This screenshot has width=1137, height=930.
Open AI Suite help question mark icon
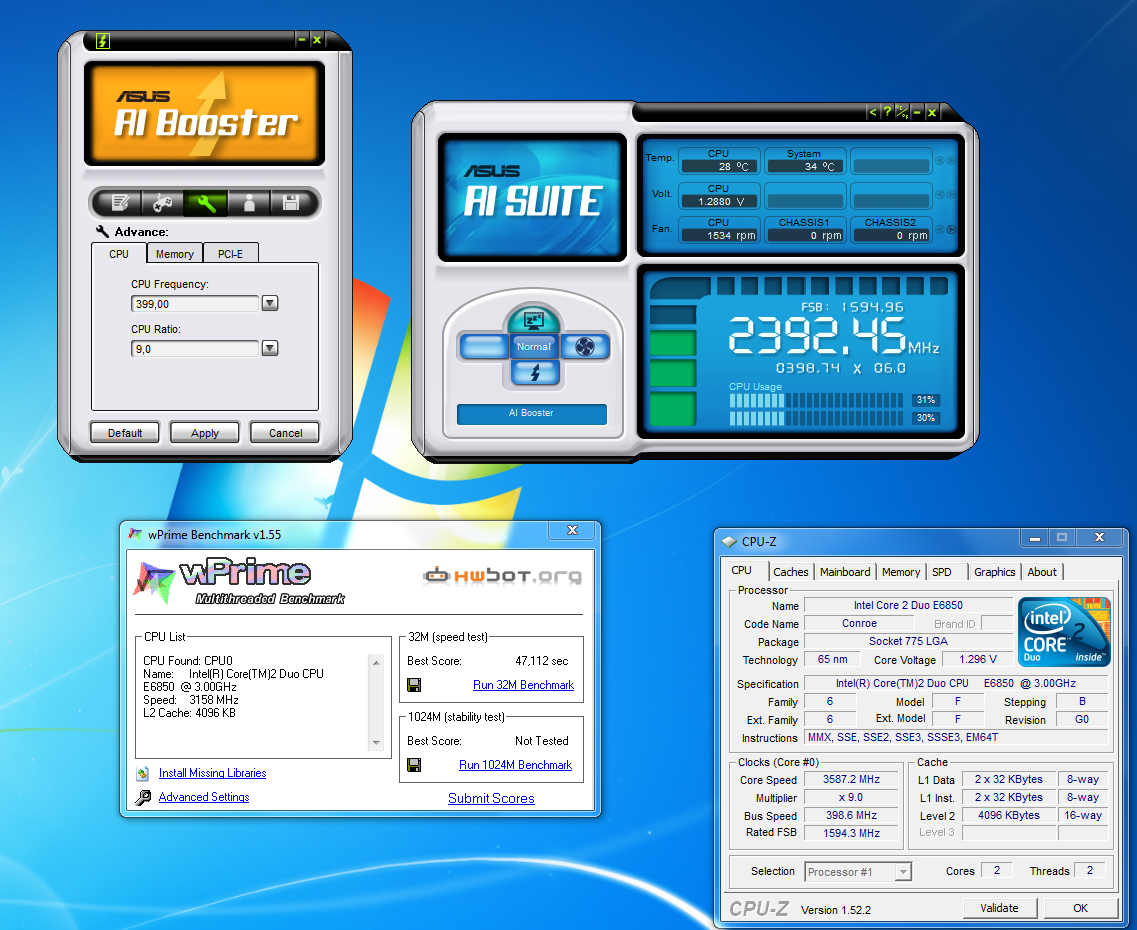pyautogui.click(x=887, y=112)
